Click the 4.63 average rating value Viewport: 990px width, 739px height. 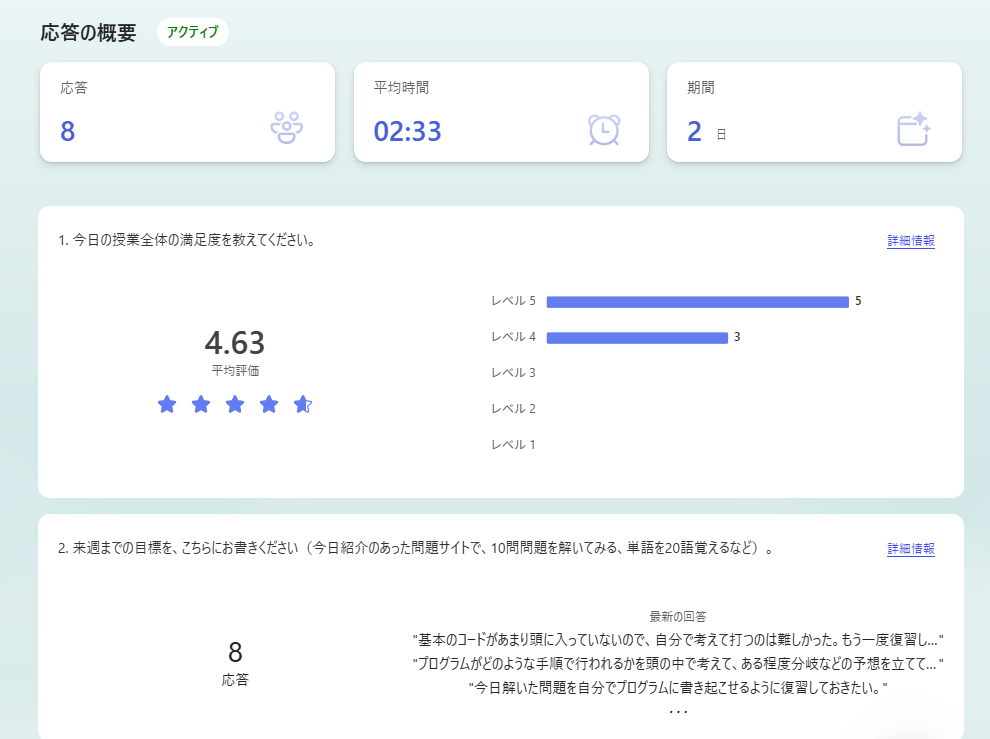[235, 343]
